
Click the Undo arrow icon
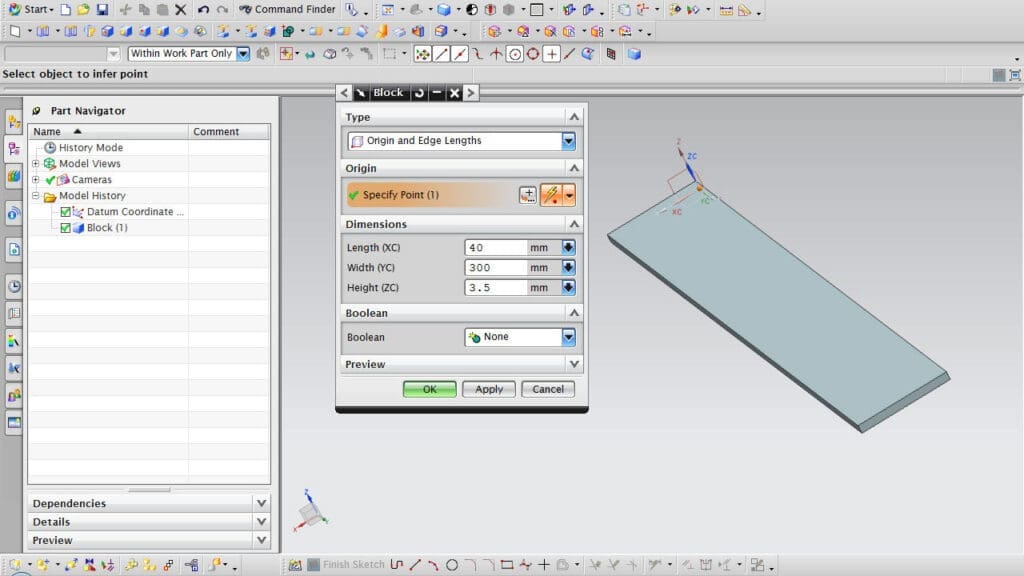pos(204,10)
